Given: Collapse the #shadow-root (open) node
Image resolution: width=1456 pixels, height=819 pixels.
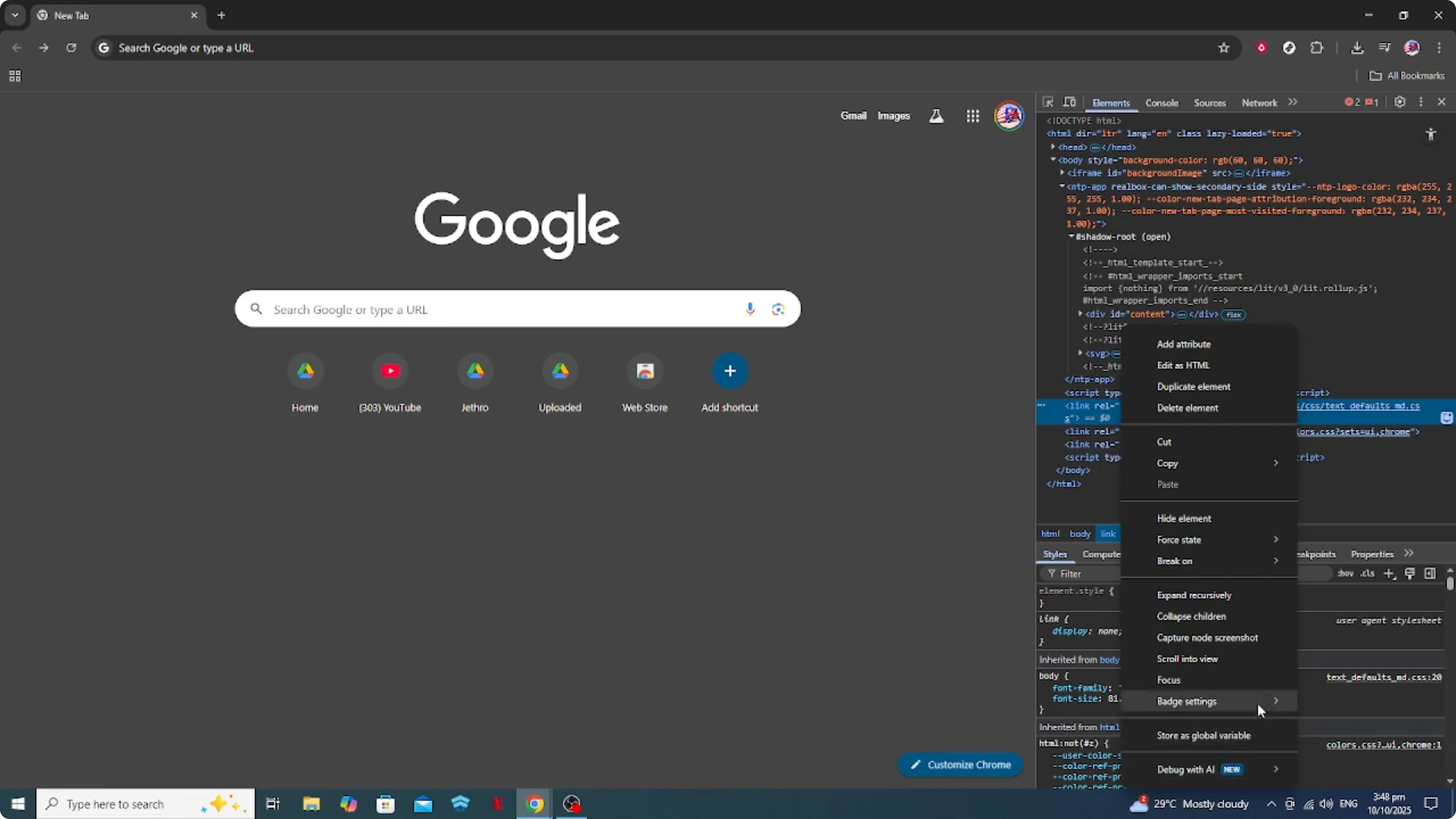Looking at the screenshot, I should [1071, 236].
